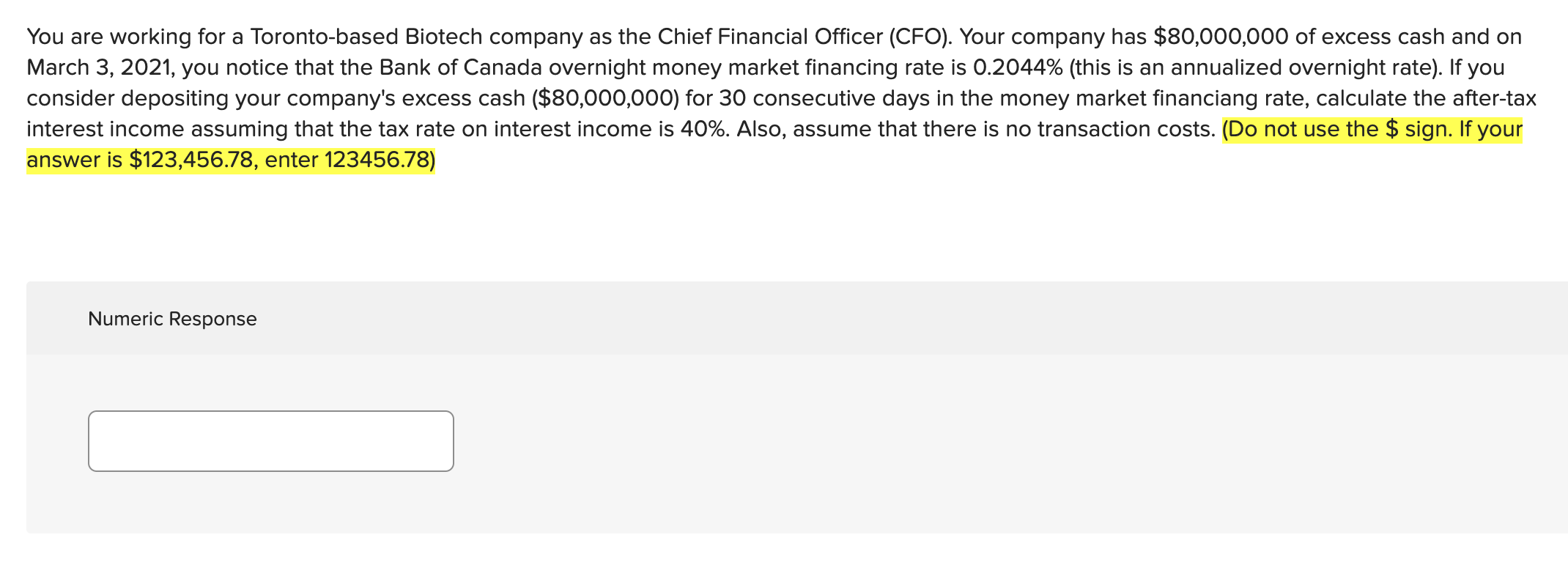This screenshot has width=1568, height=576.
Task: Click the "Bank of Canada" text
Action: click(460, 68)
